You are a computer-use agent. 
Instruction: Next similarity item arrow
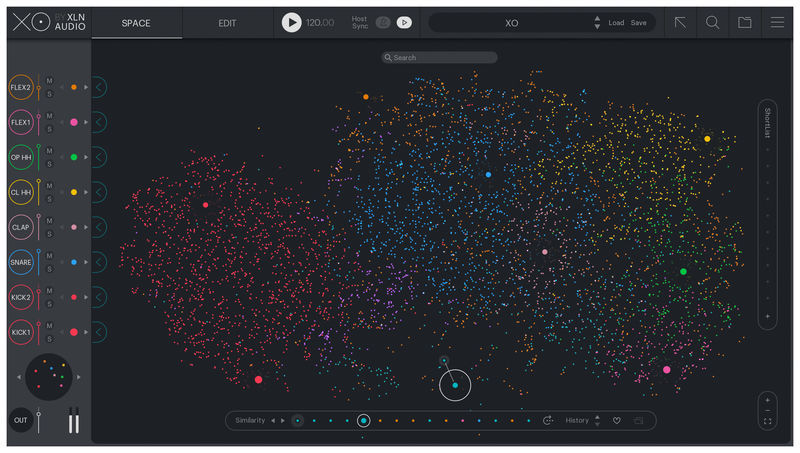click(283, 421)
